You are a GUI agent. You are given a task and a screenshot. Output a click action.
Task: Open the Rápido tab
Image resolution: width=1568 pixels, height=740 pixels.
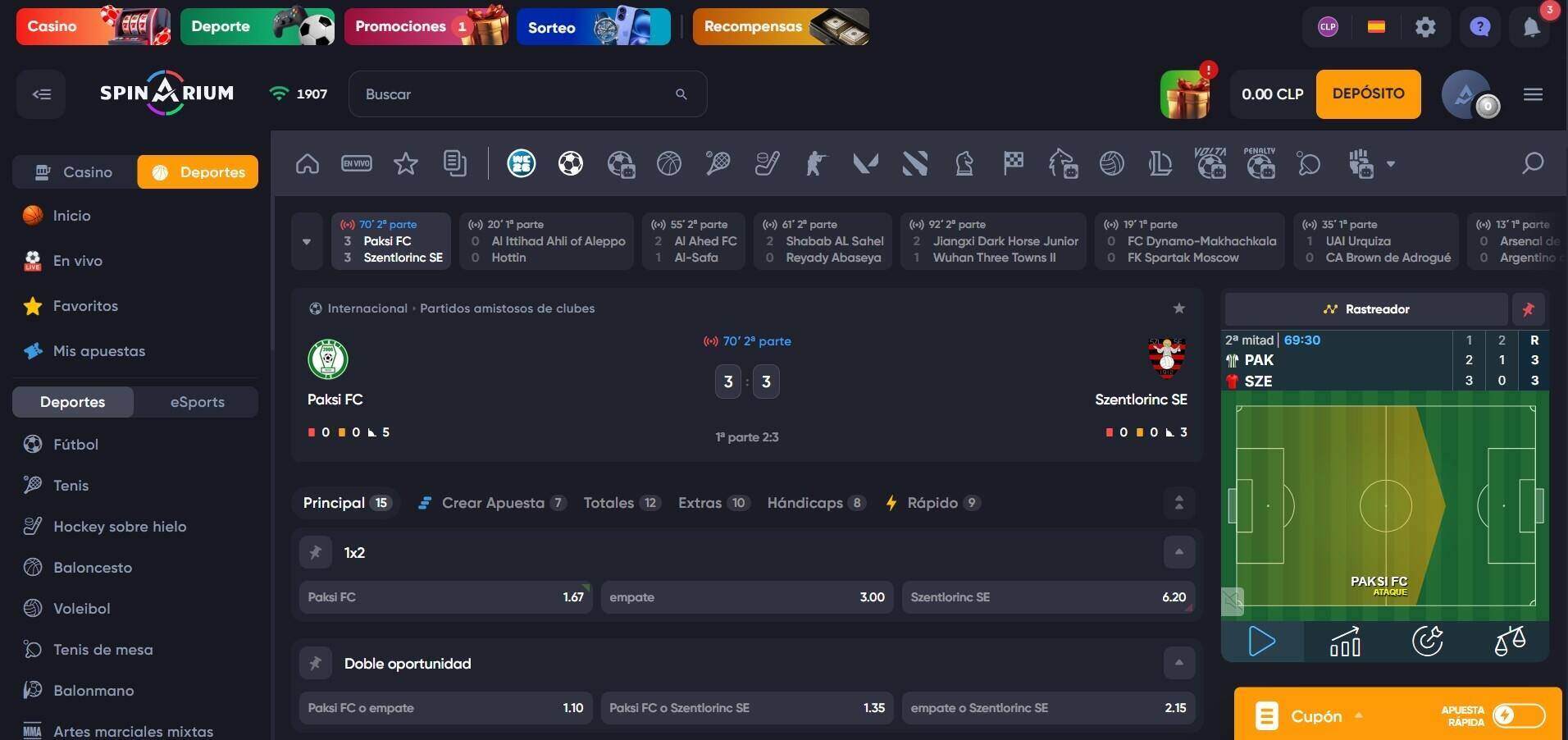pos(932,503)
